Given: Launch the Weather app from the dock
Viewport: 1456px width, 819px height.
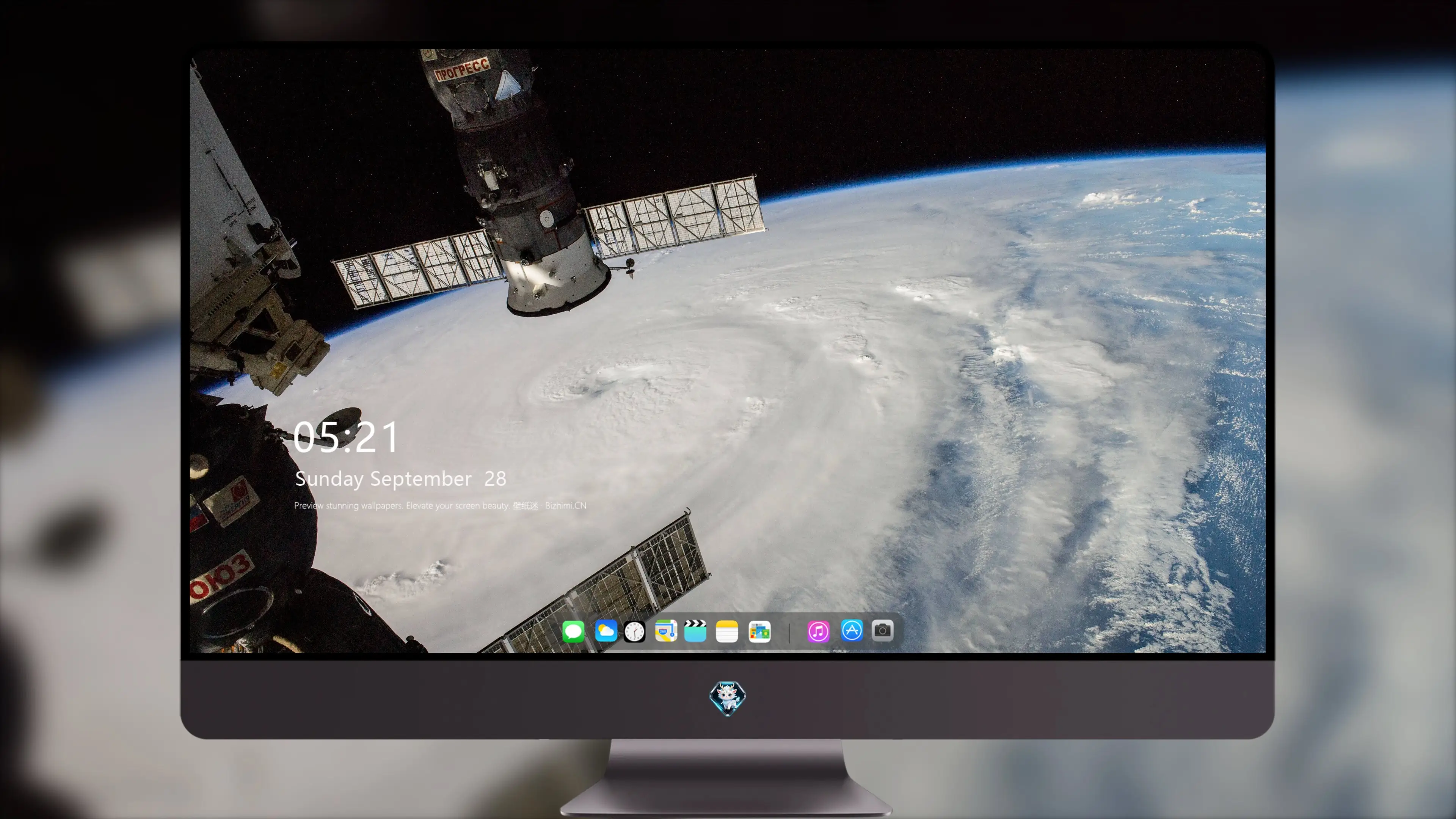Looking at the screenshot, I should [x=606, y=631].
